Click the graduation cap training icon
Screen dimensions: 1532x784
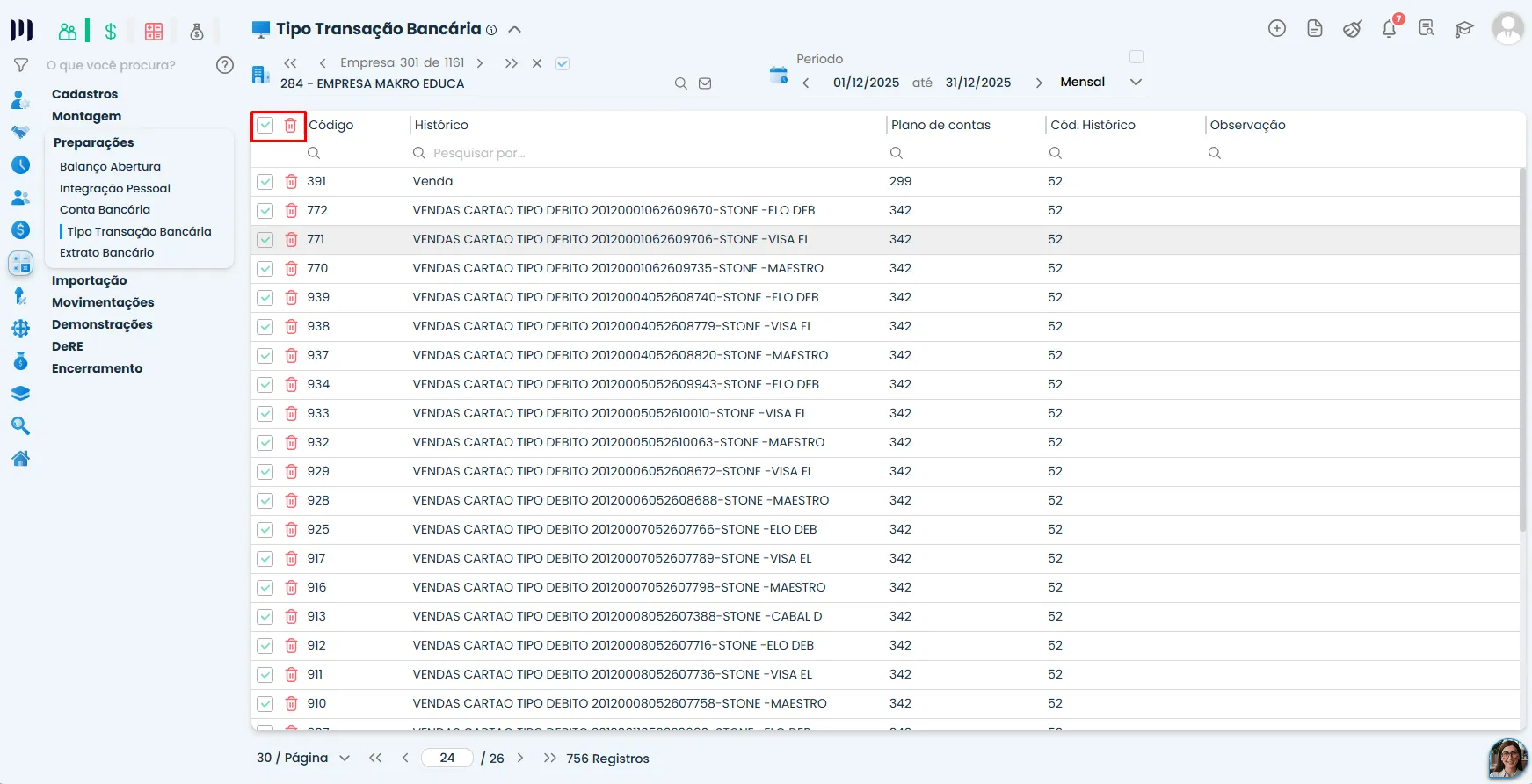1463,29
